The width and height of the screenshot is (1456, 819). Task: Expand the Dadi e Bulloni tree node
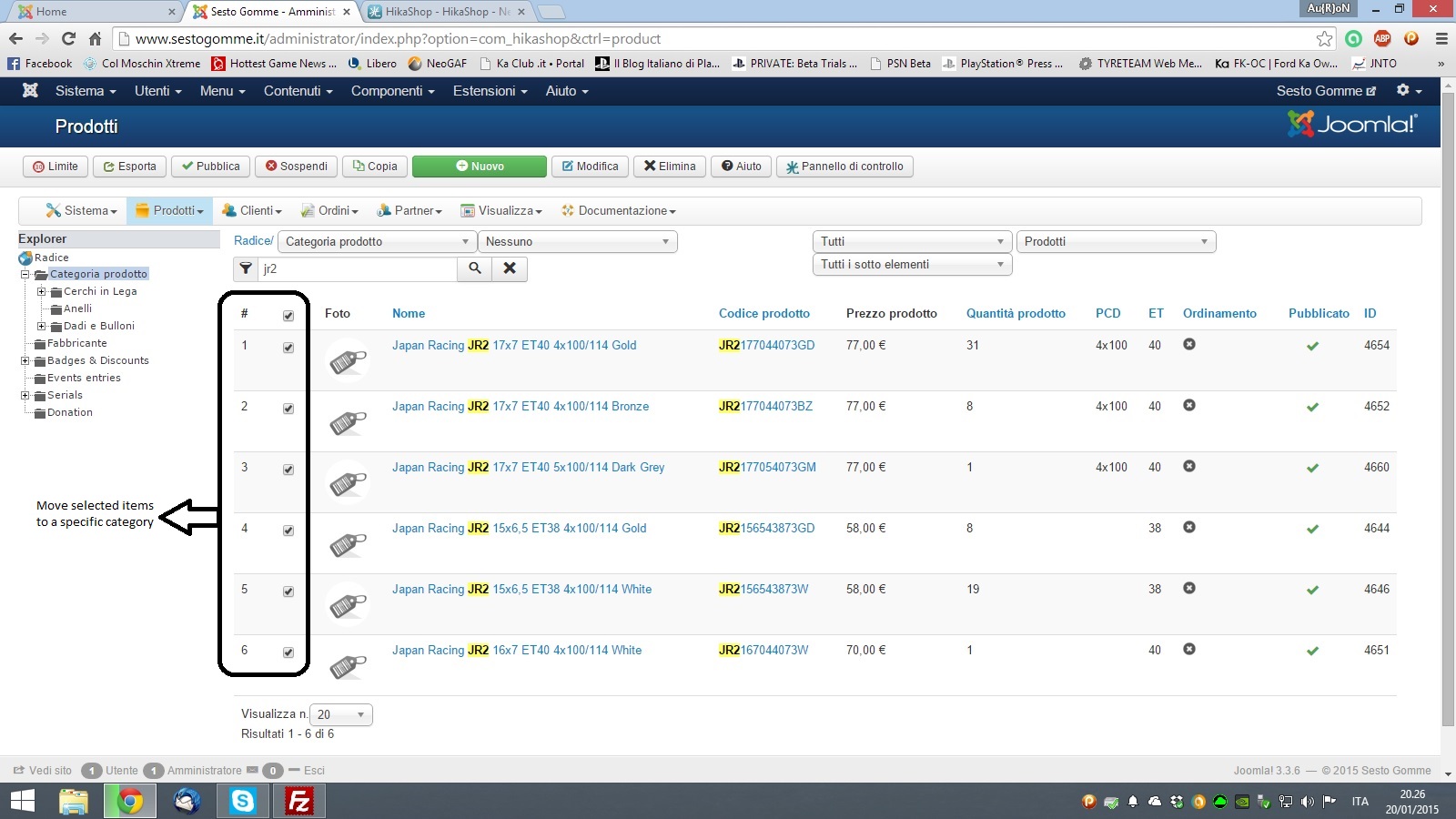tap(42, 326)
